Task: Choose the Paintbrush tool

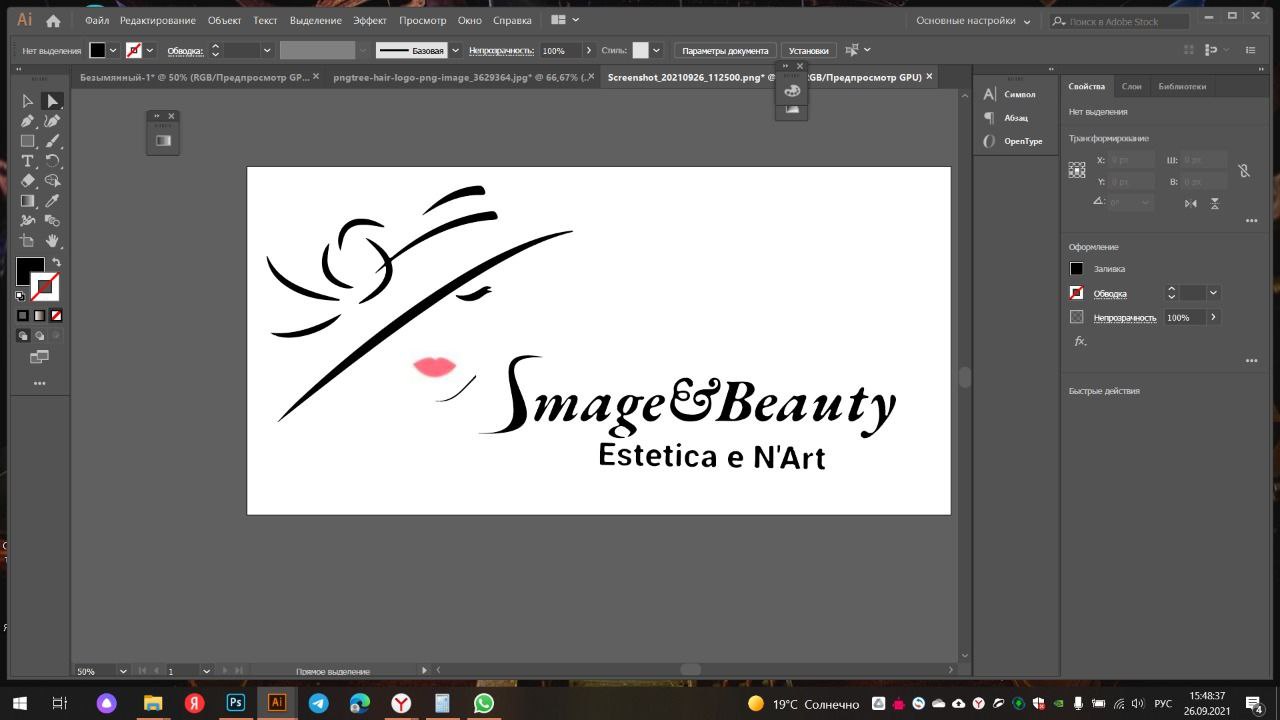Action: pyautogui.click(x=53, y=141)
